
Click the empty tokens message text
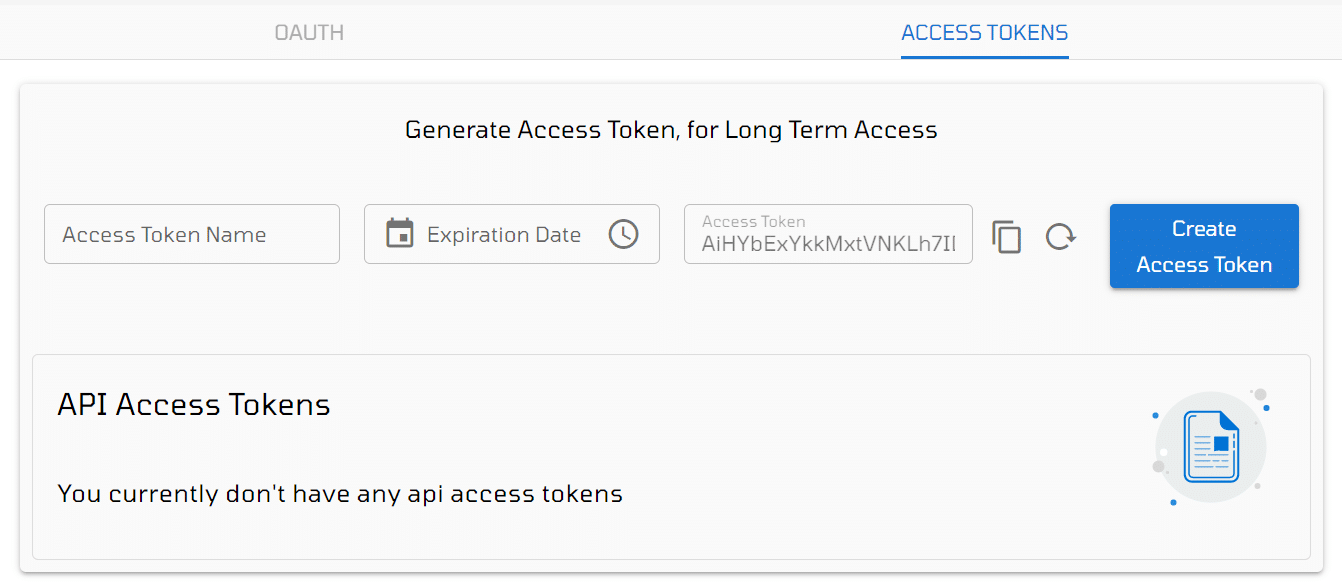pyautogui.click(x=340, y=493)
